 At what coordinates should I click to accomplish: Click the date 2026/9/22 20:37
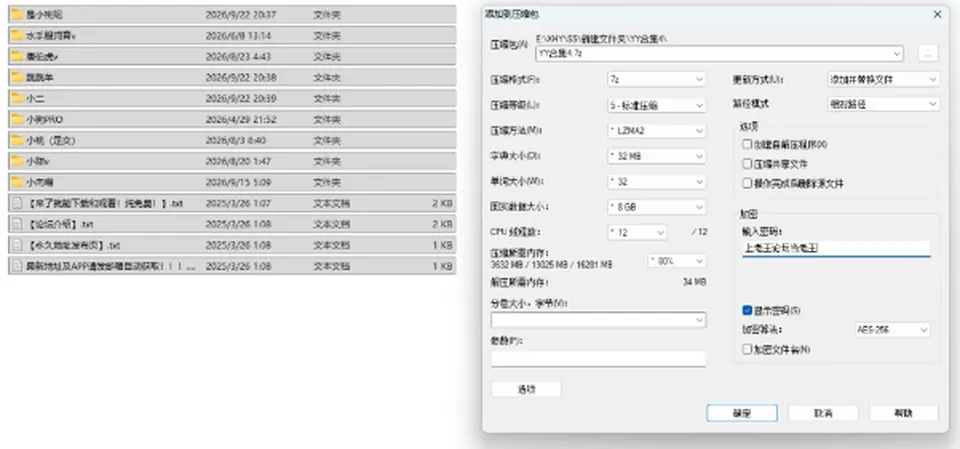click(241, 15)
